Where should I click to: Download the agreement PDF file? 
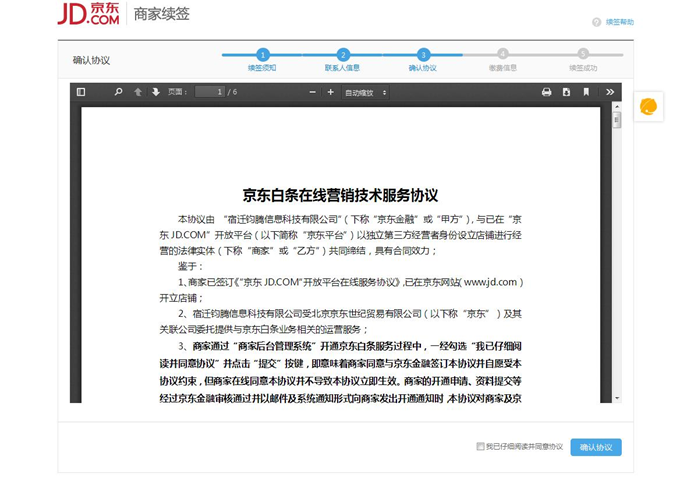pyautogui.click(x=566, y=92)
